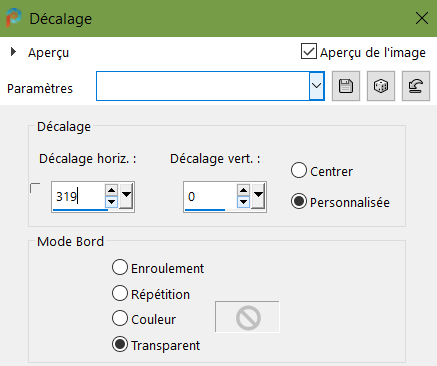The width and height of the screenshot is (437, 366).
Task: Open the Décalage horiz. slider dropdown arrow
Action: (x=126, y=196)
